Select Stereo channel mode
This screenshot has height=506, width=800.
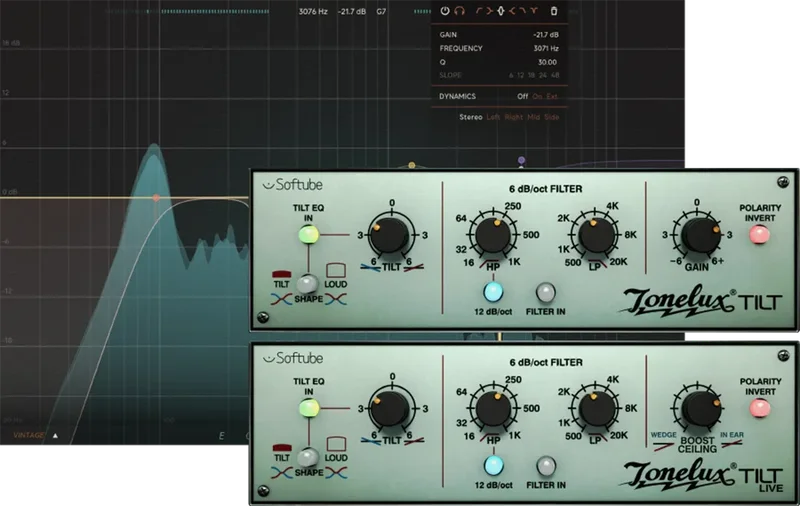tap(470, 117)
